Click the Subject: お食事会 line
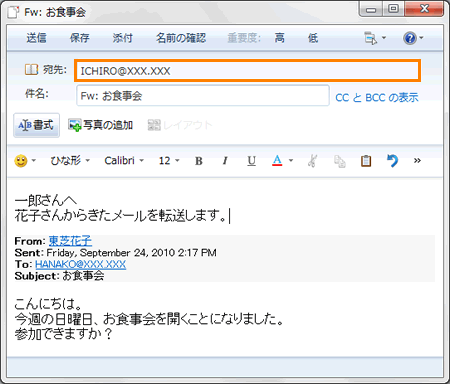Image resolution: width=450 pixels, height=384 pixels. 59,276
